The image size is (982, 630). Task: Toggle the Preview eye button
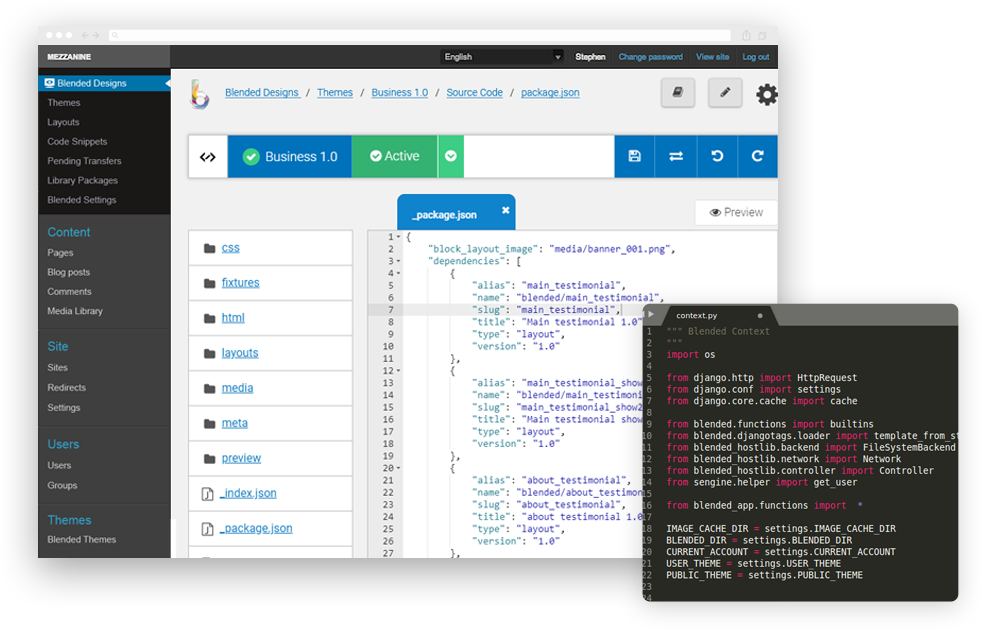tap(736, 212)
